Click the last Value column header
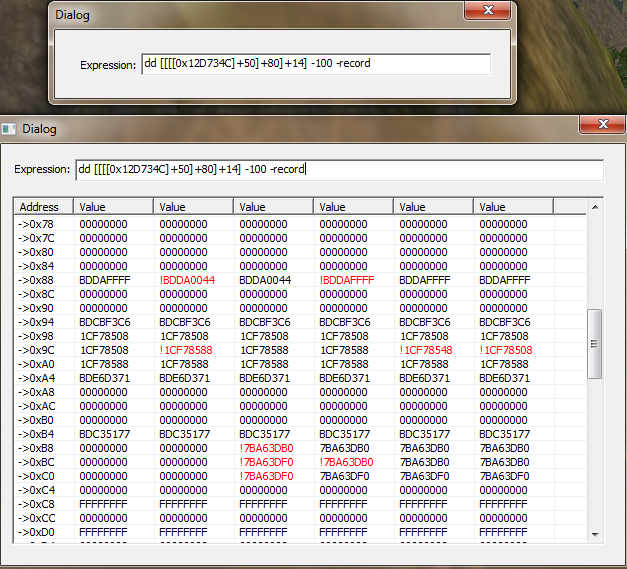 (x=515, y=207)
